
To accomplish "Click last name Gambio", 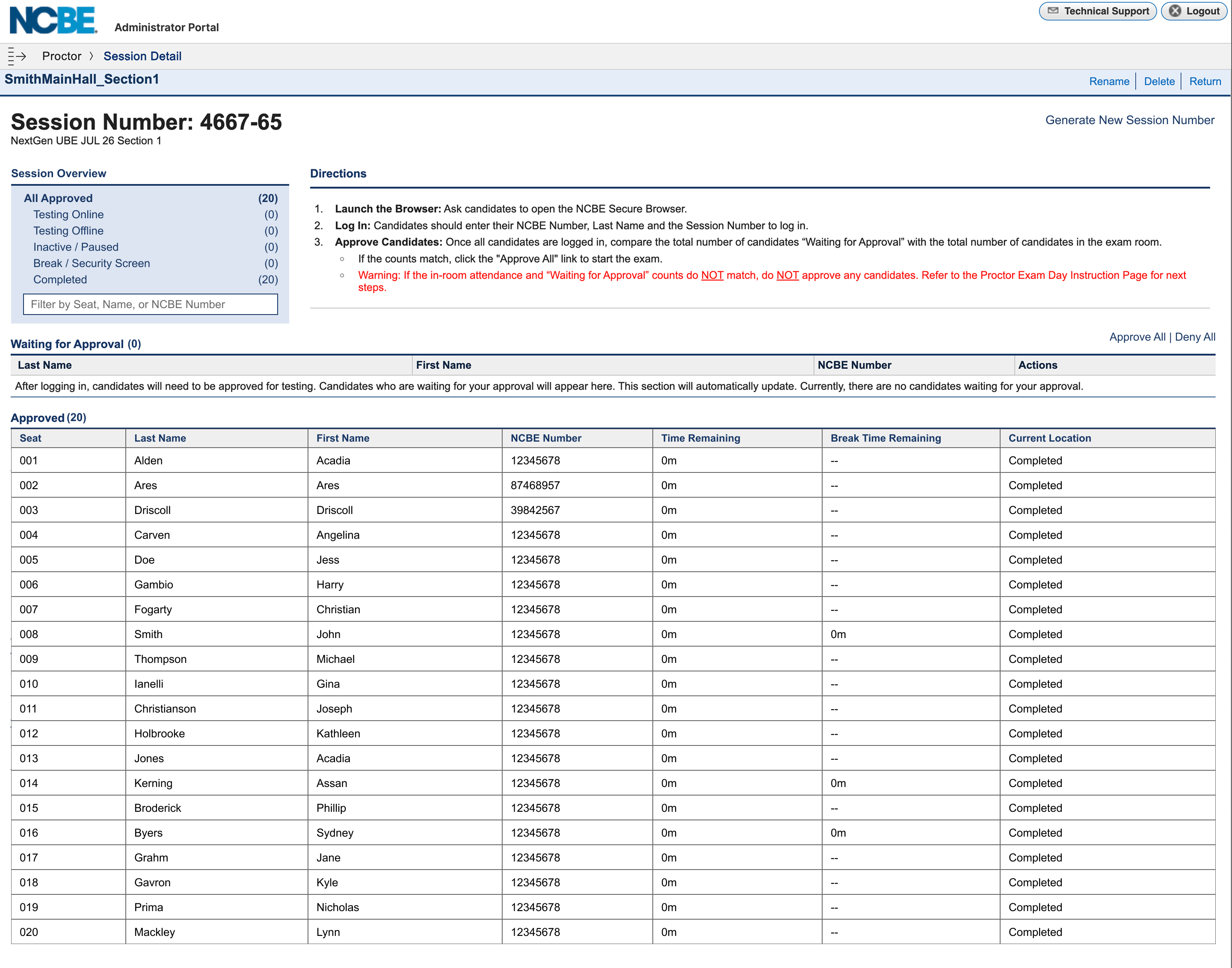I will 154,585.
